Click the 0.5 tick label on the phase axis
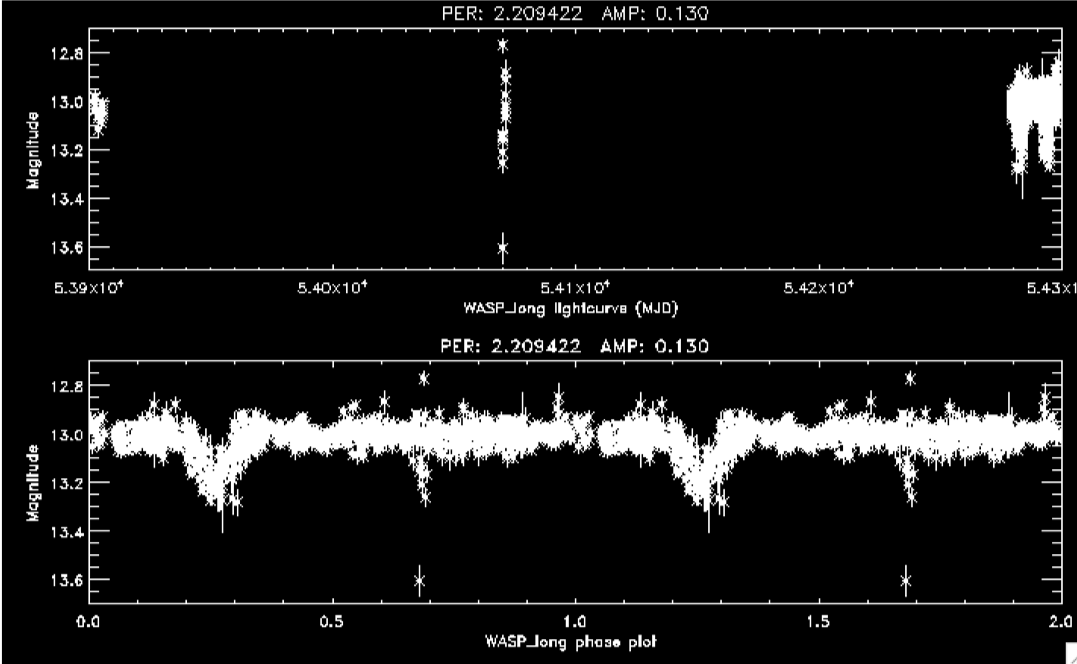 [x=332, y=622]
